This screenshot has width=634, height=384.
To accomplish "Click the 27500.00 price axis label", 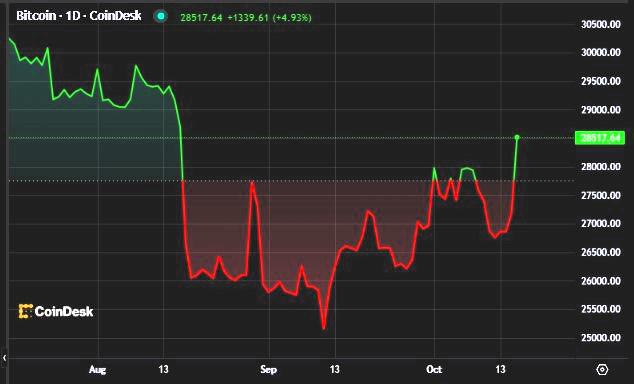I will coord(600,195).
